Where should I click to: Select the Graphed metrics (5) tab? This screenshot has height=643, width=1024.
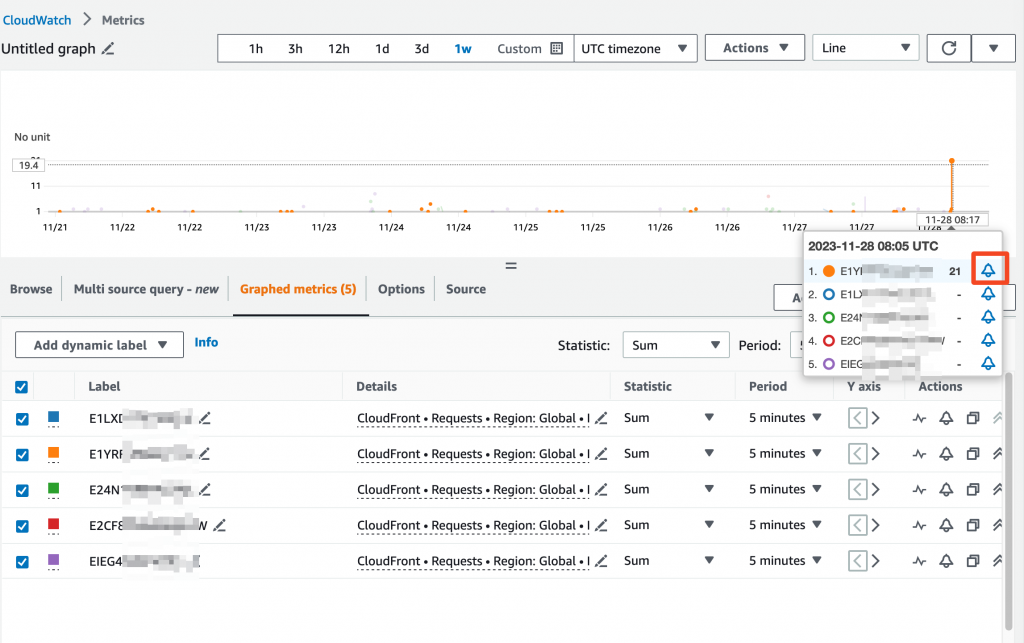298,289
